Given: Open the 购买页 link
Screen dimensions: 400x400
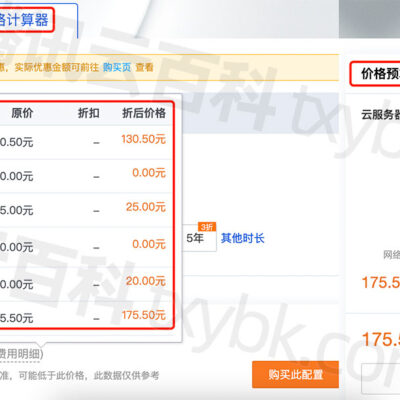Looking at the screenshot, I should pos(117,68).
